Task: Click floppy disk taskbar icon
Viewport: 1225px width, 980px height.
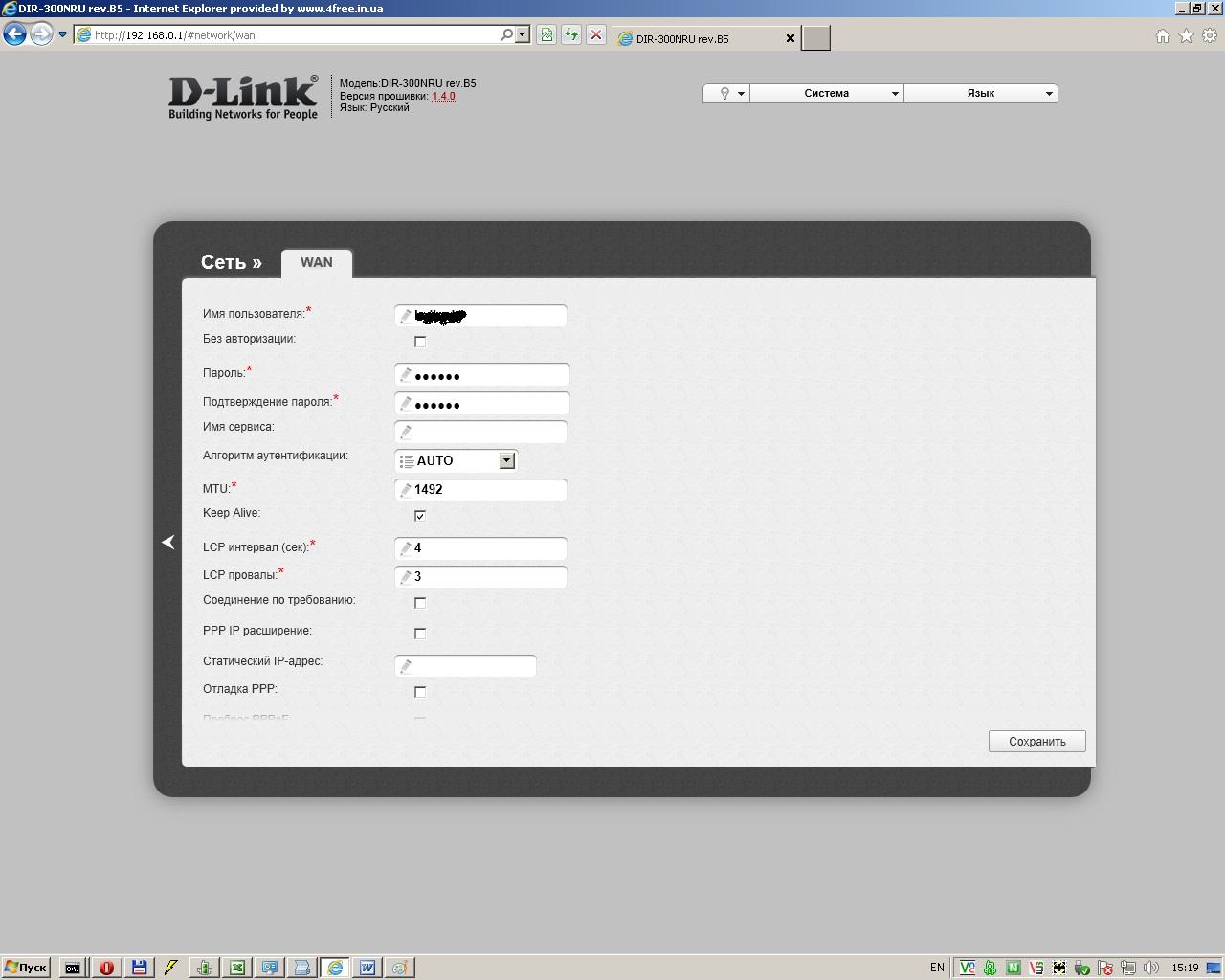Action: tap(139, 968)
